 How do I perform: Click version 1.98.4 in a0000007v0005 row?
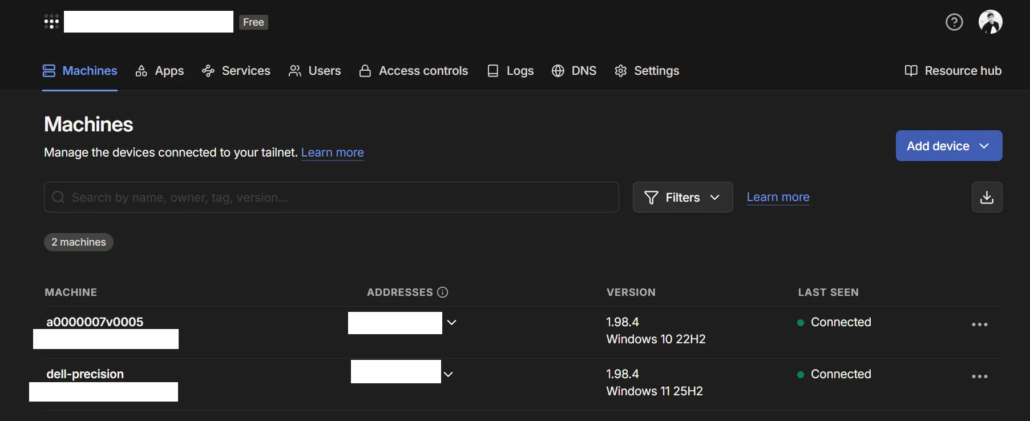click(x=623, y=322)
